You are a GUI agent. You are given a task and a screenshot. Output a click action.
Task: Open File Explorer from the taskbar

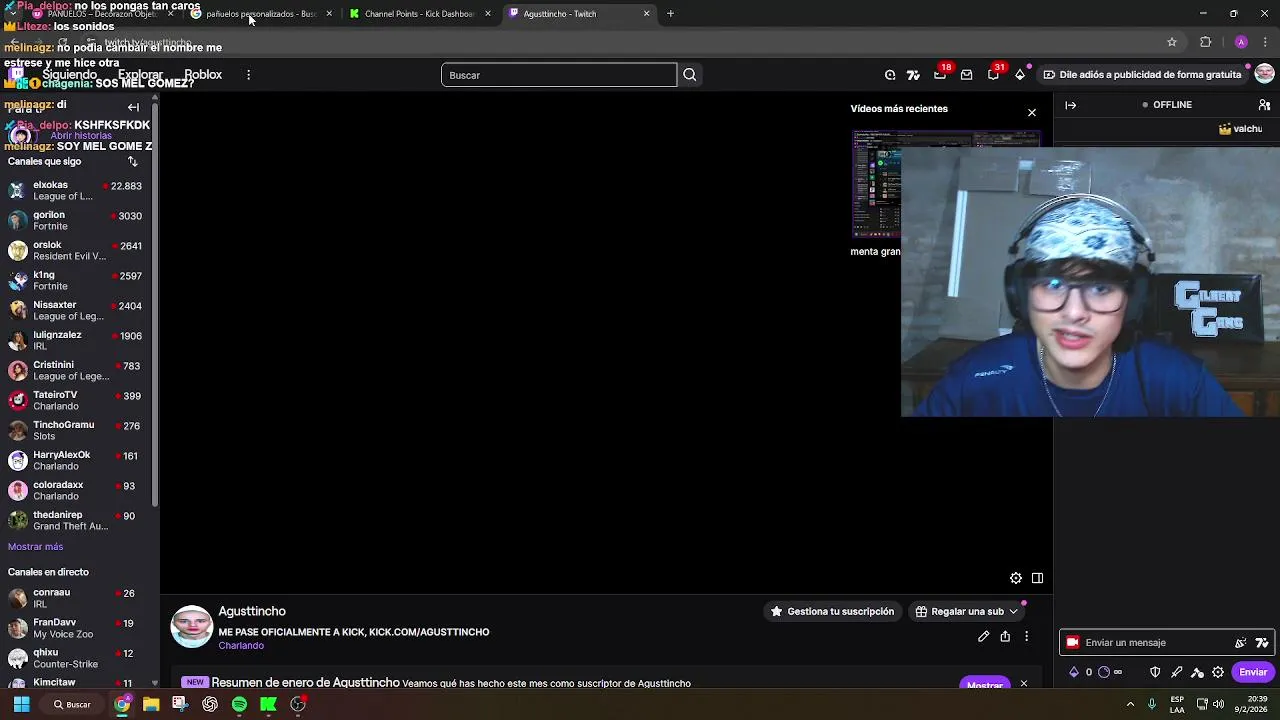click(x=150, y=704)
